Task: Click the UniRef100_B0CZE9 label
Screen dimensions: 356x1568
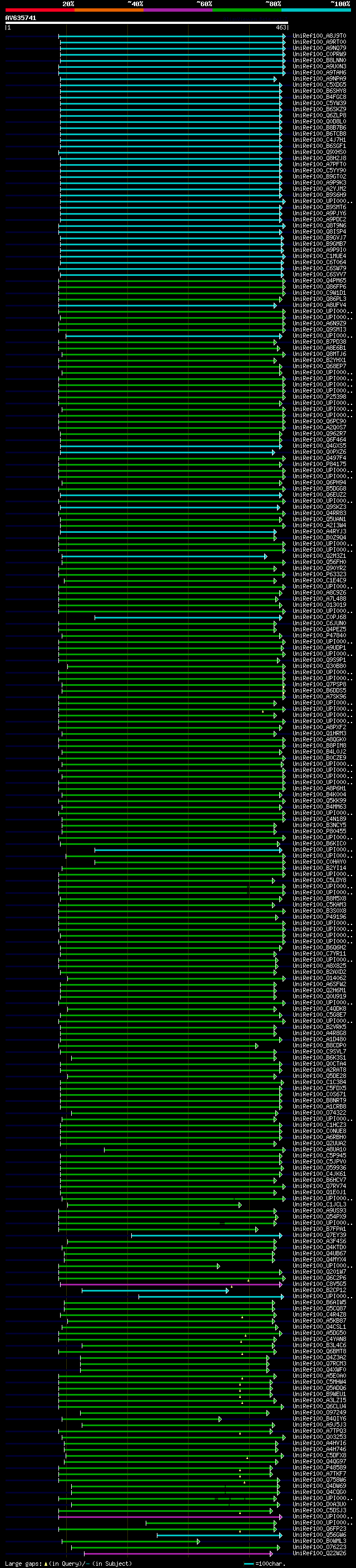Action: [319, 758]
